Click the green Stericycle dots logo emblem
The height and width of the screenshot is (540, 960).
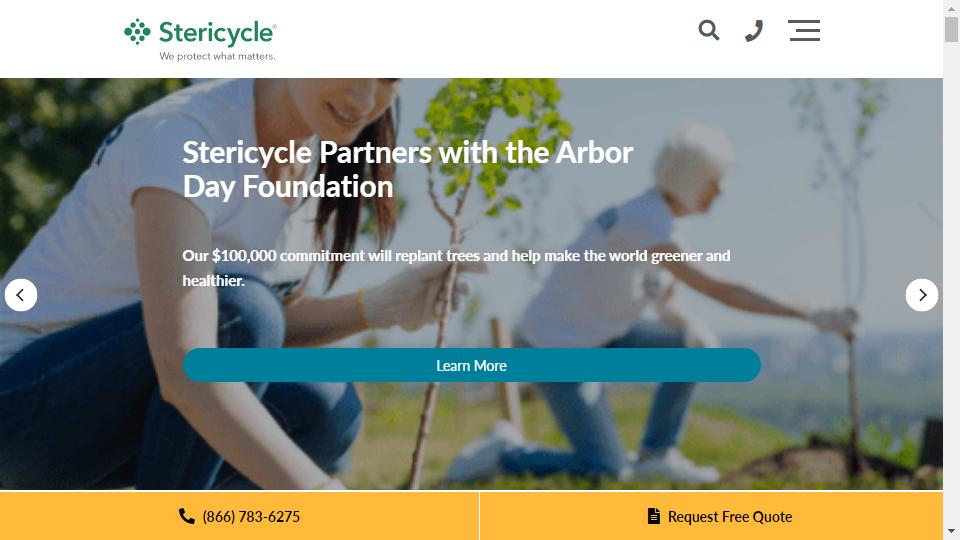pos(137,32)
